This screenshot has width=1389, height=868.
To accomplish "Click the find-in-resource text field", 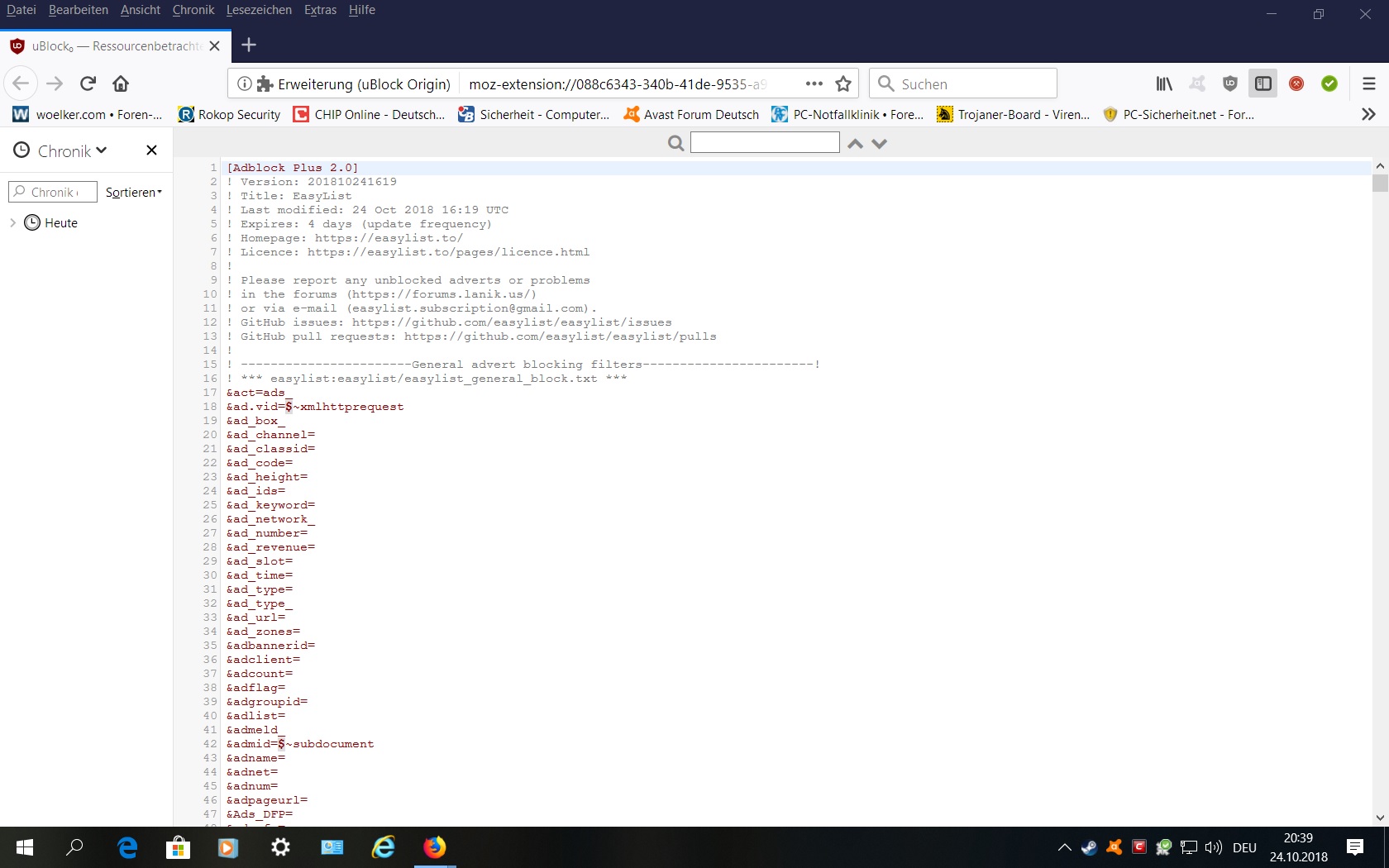I will 765,142.
